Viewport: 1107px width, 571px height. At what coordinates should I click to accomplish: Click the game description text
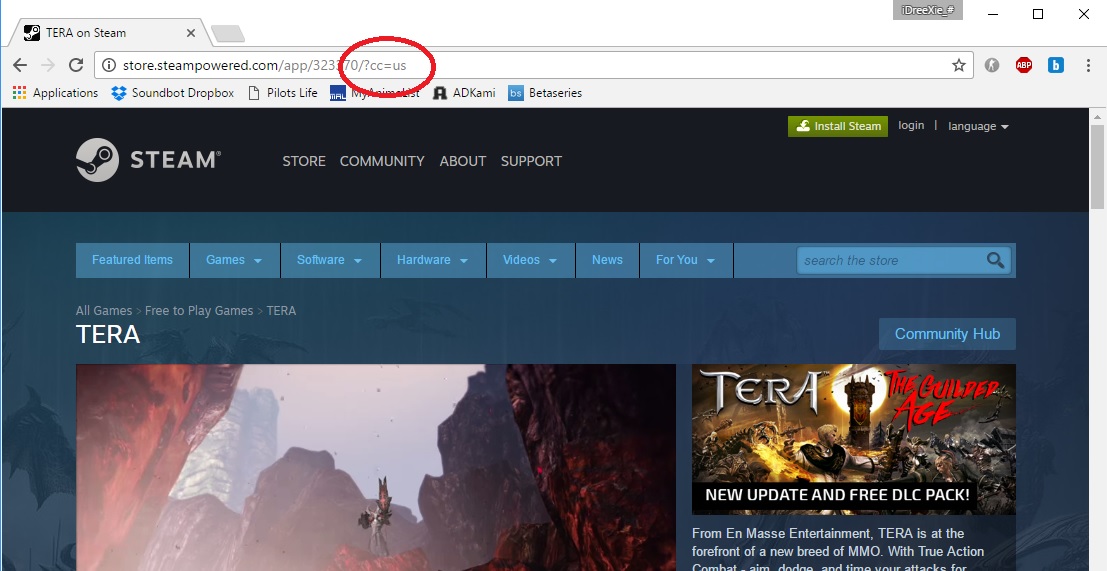pyautogui.click(x=838, y=549)
